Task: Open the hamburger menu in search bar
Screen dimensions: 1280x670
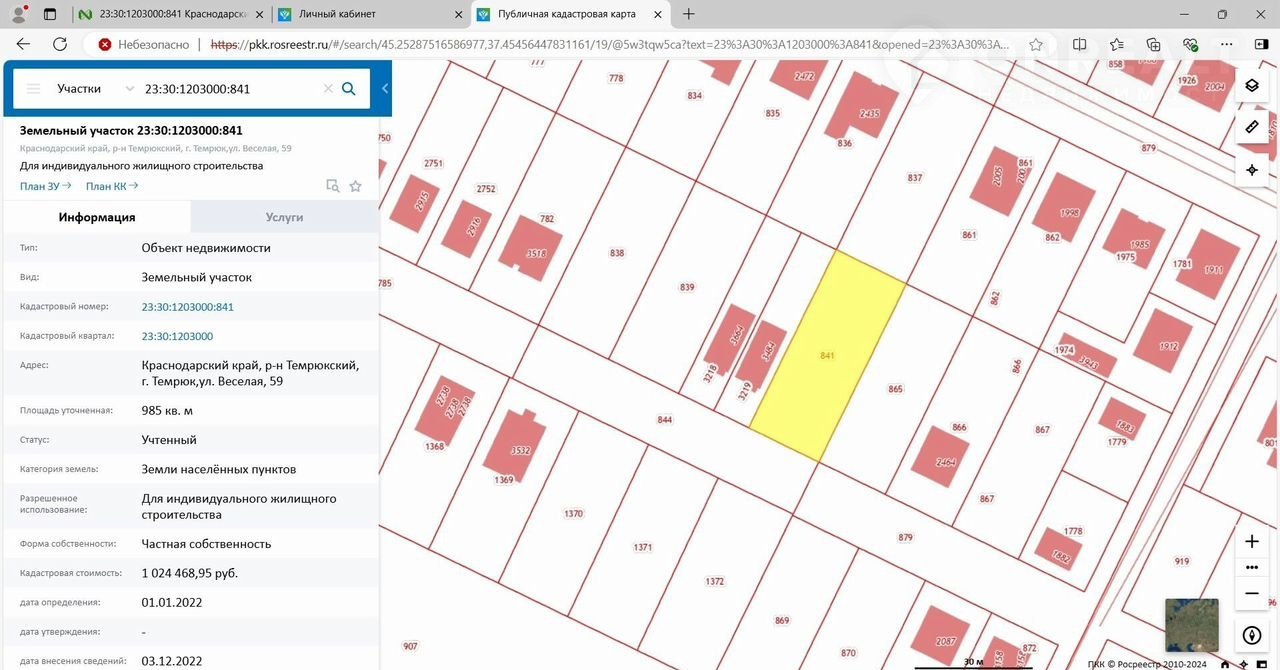Action: coord(33,89)
